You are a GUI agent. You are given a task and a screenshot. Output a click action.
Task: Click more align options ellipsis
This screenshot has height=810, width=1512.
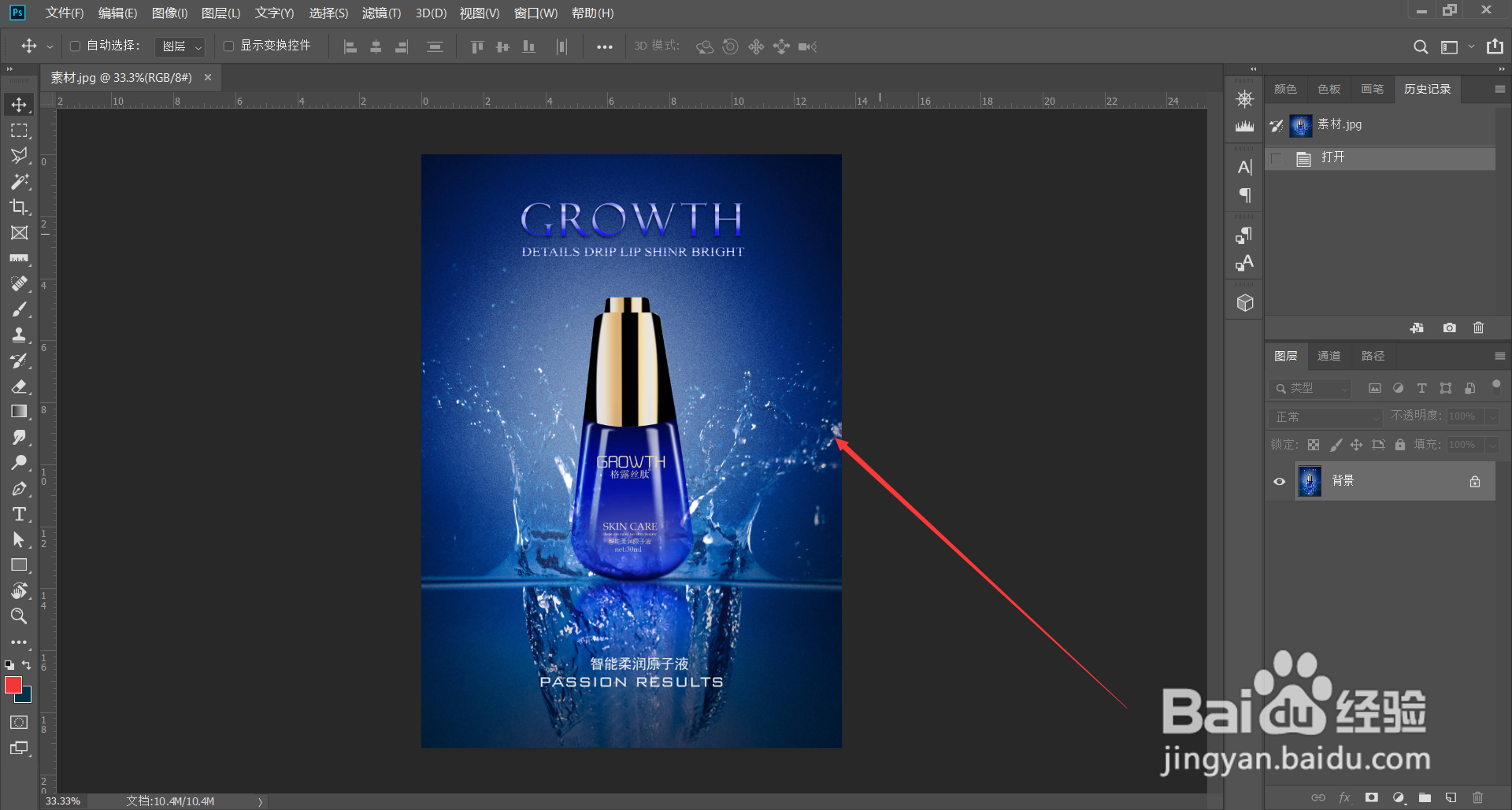coord(604,47)
